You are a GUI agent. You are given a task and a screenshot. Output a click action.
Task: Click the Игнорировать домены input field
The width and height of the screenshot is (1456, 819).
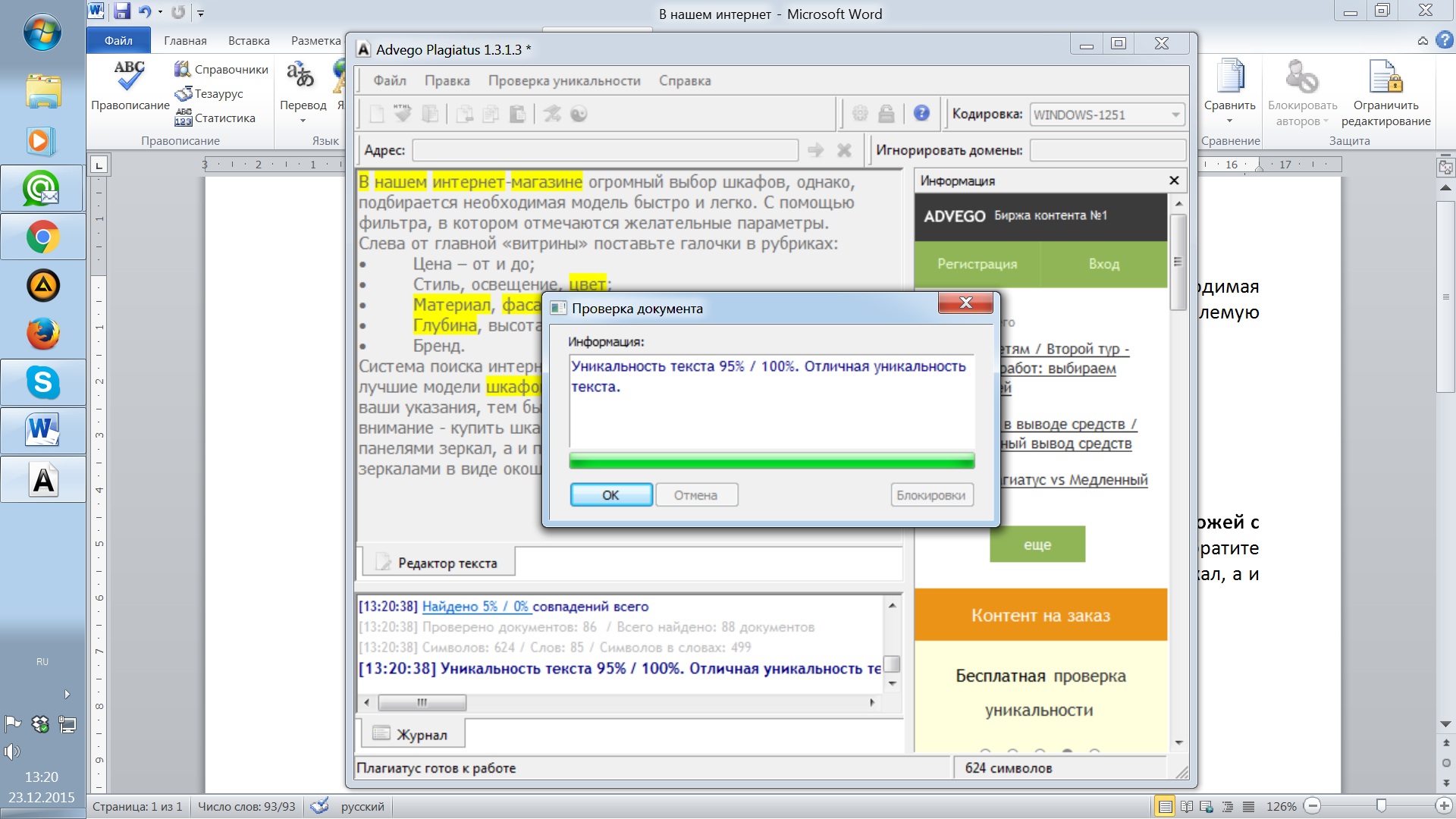1108,150
